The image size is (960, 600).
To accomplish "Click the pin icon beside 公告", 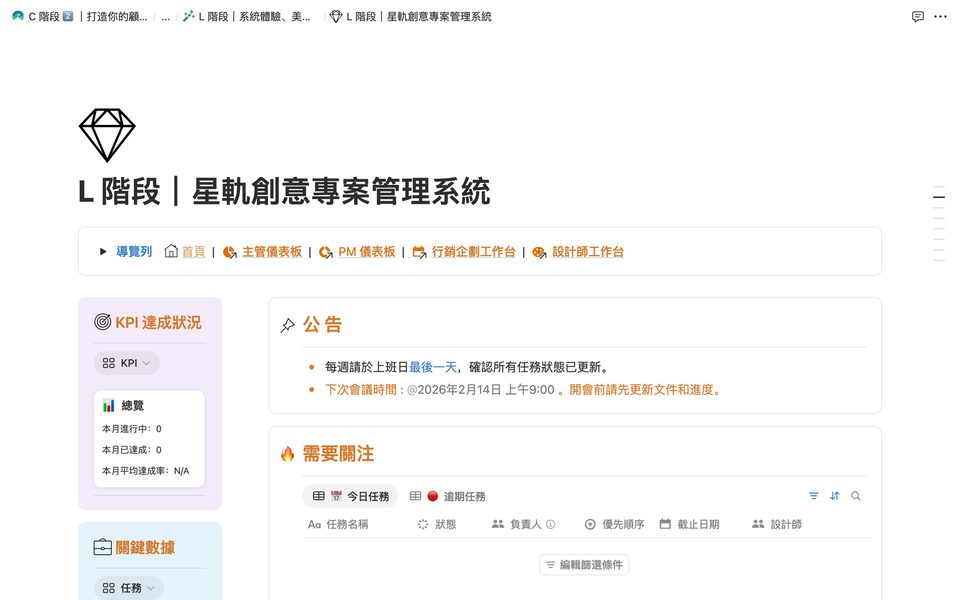I will [287, 325].
